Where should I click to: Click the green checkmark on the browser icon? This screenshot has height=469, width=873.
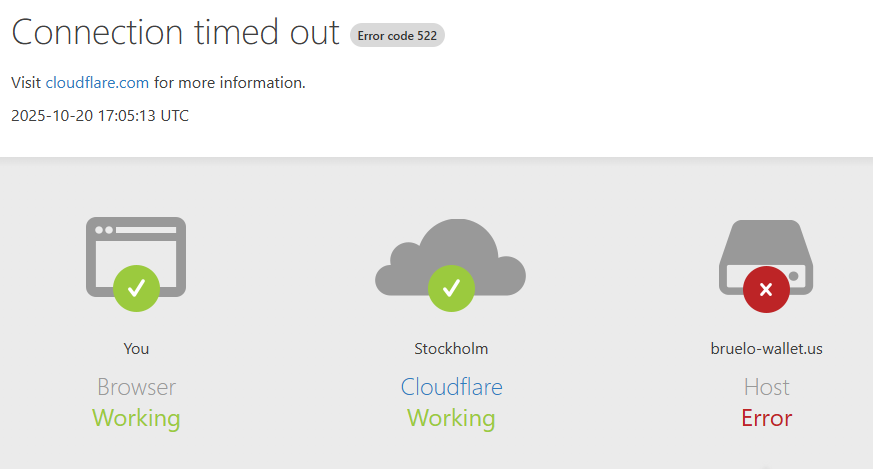coord(136,288)
